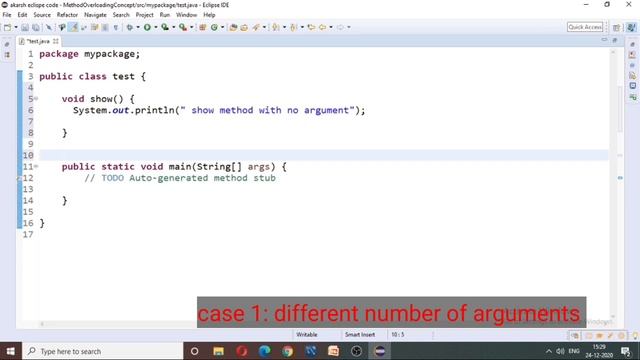Click the TODO task marker on line 12
This screenshot has height=360, width=640.
(x=19, y=178)
